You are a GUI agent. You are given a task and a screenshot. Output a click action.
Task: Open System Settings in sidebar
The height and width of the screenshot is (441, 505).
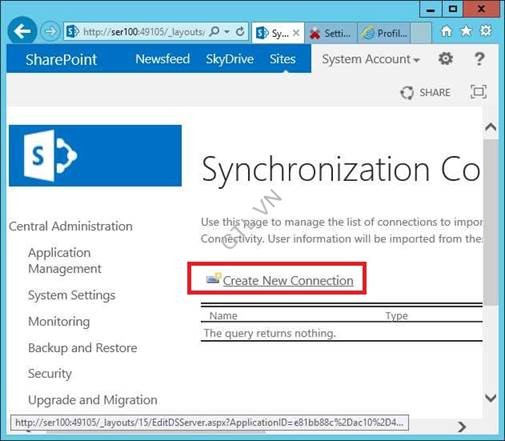[x=72, y=295]
